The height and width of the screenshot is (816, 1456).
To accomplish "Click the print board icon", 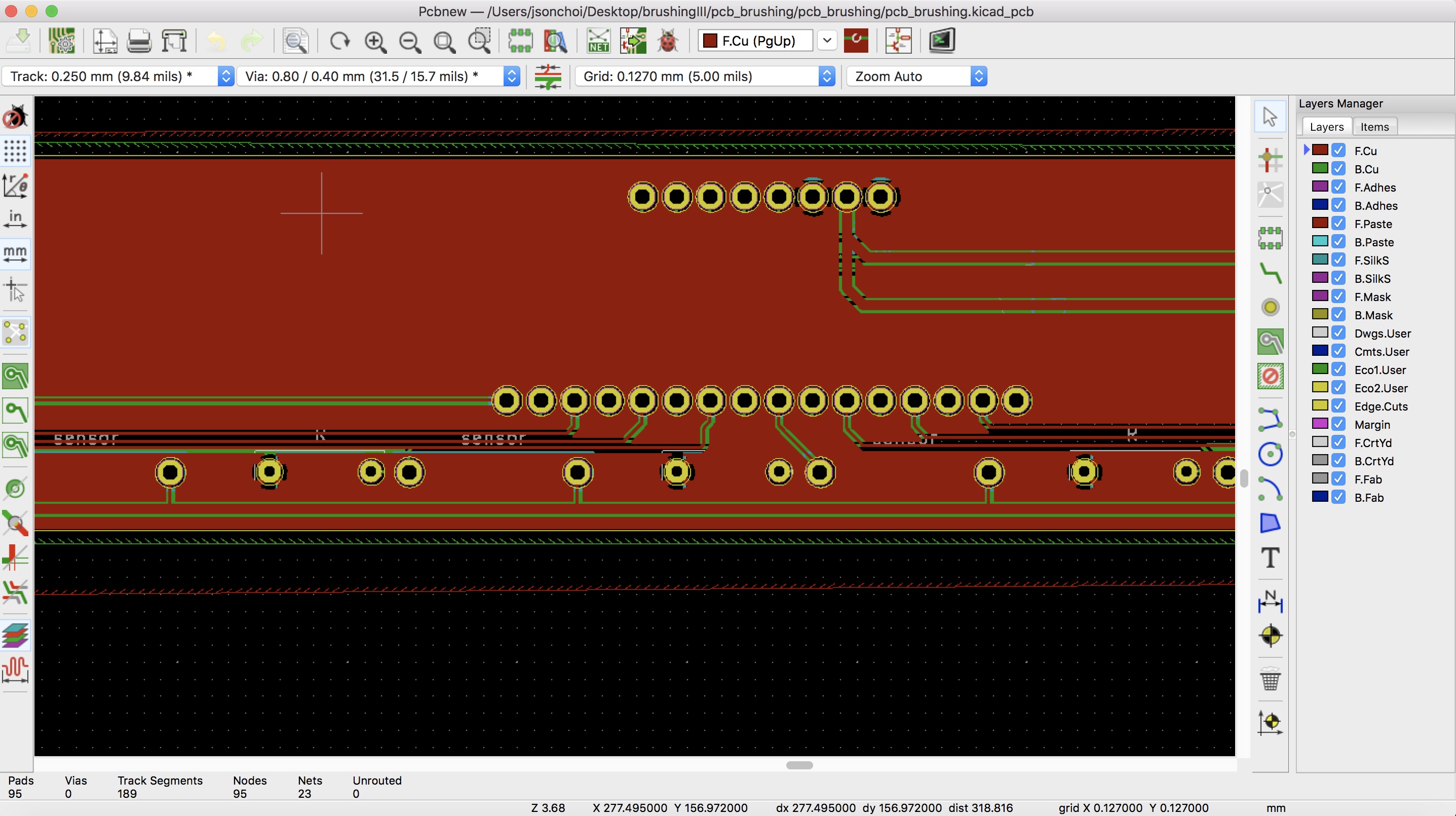I will [x=138, y=41].
